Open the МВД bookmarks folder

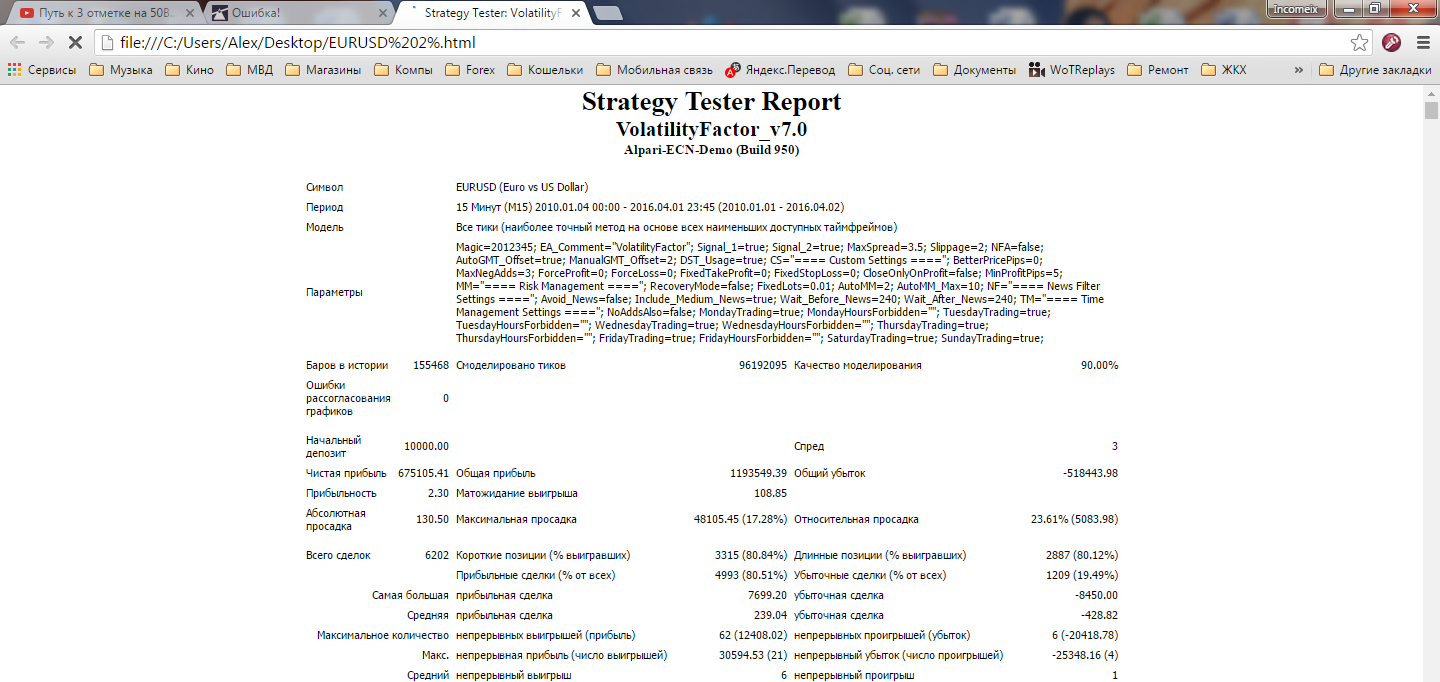(x=249, y=70)
